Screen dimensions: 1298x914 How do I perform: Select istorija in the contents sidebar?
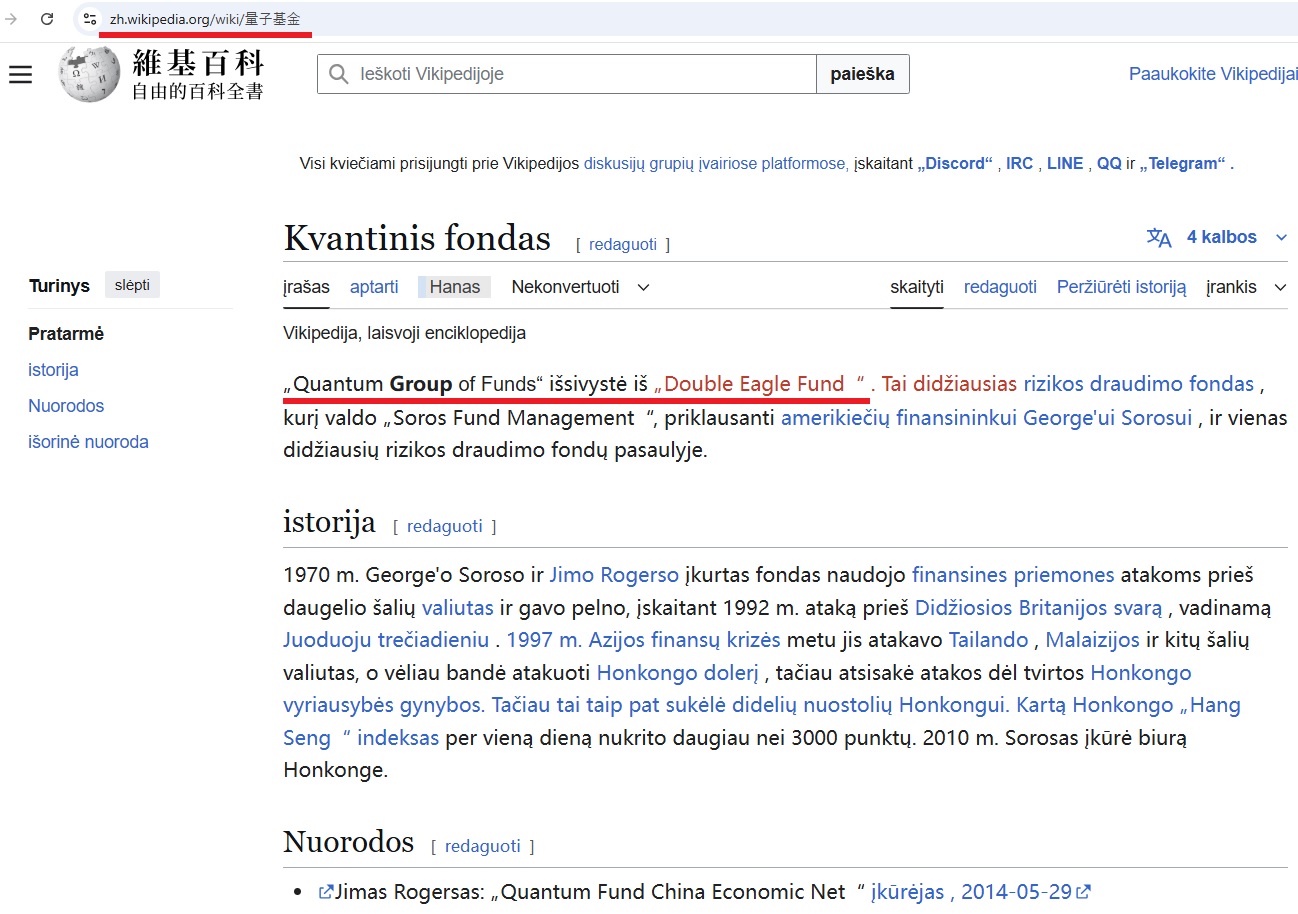tap(54, 370)
